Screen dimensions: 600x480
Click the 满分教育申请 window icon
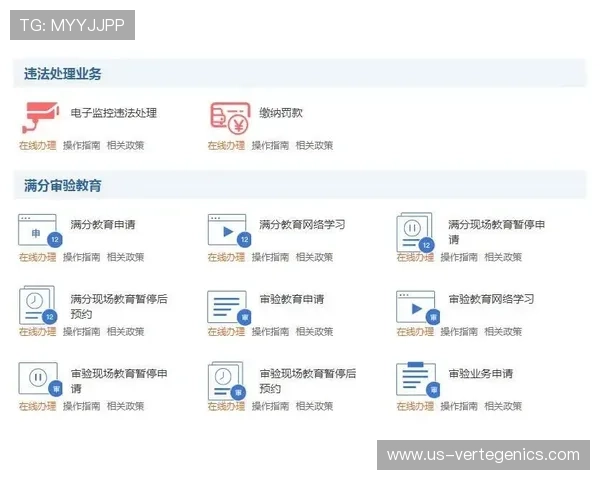coord(40,230)
